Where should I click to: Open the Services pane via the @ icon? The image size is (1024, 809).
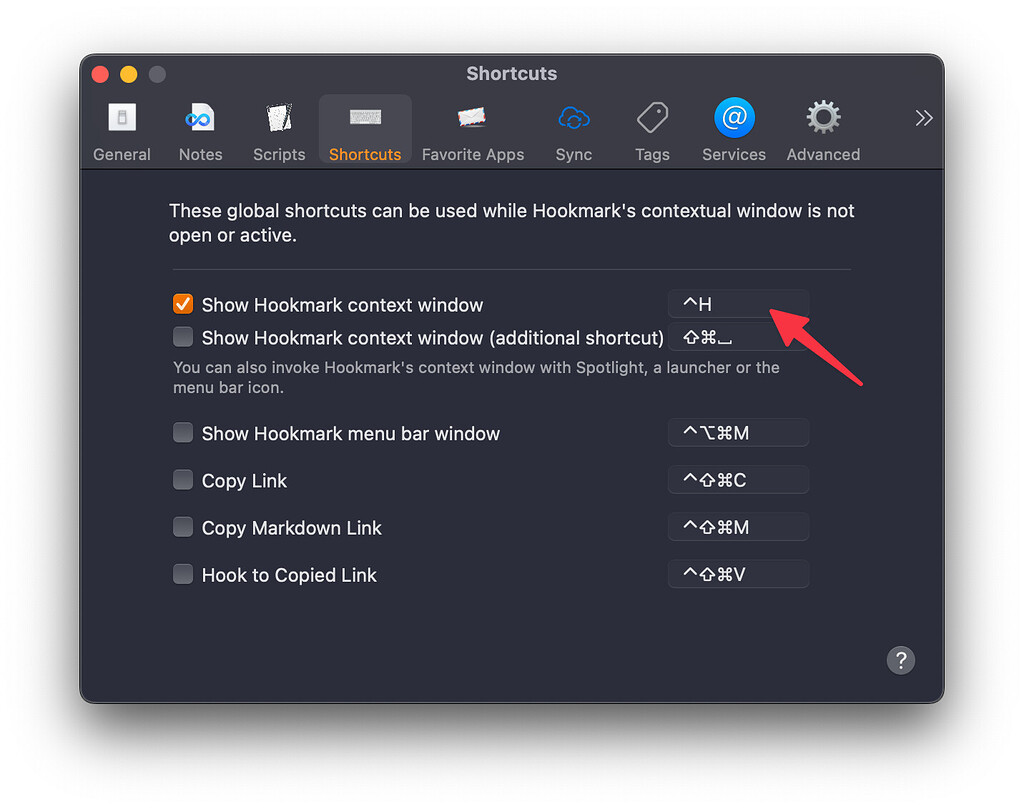[733, 128]
